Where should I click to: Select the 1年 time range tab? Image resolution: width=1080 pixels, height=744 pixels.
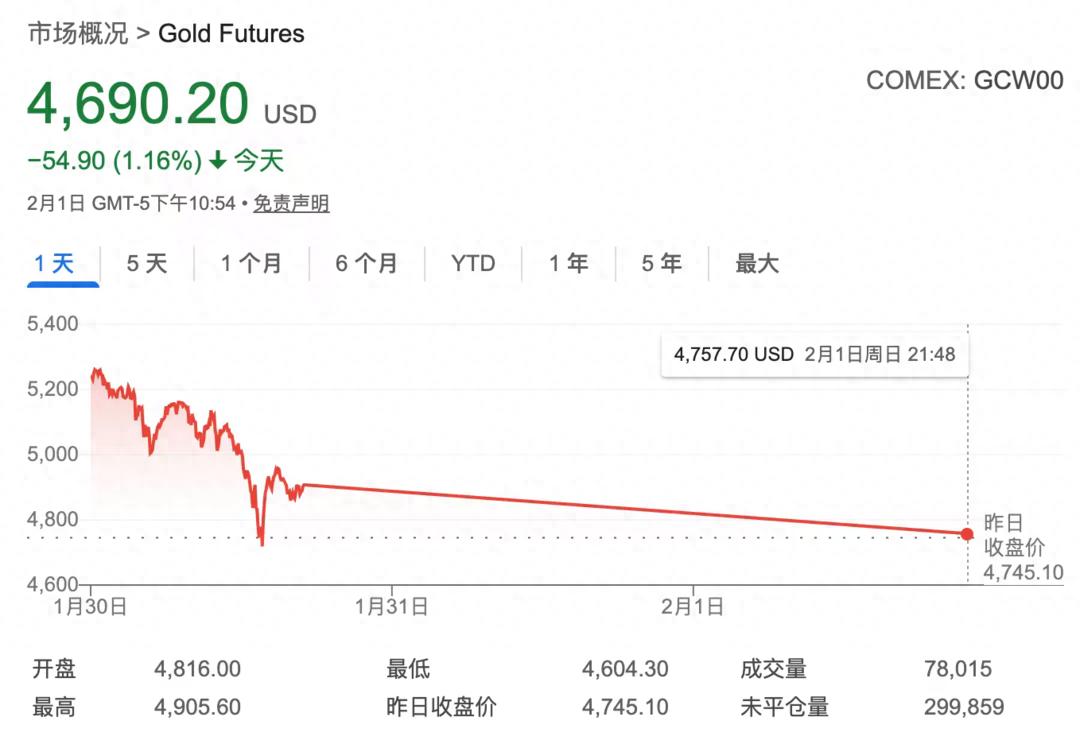pos(567,263)
